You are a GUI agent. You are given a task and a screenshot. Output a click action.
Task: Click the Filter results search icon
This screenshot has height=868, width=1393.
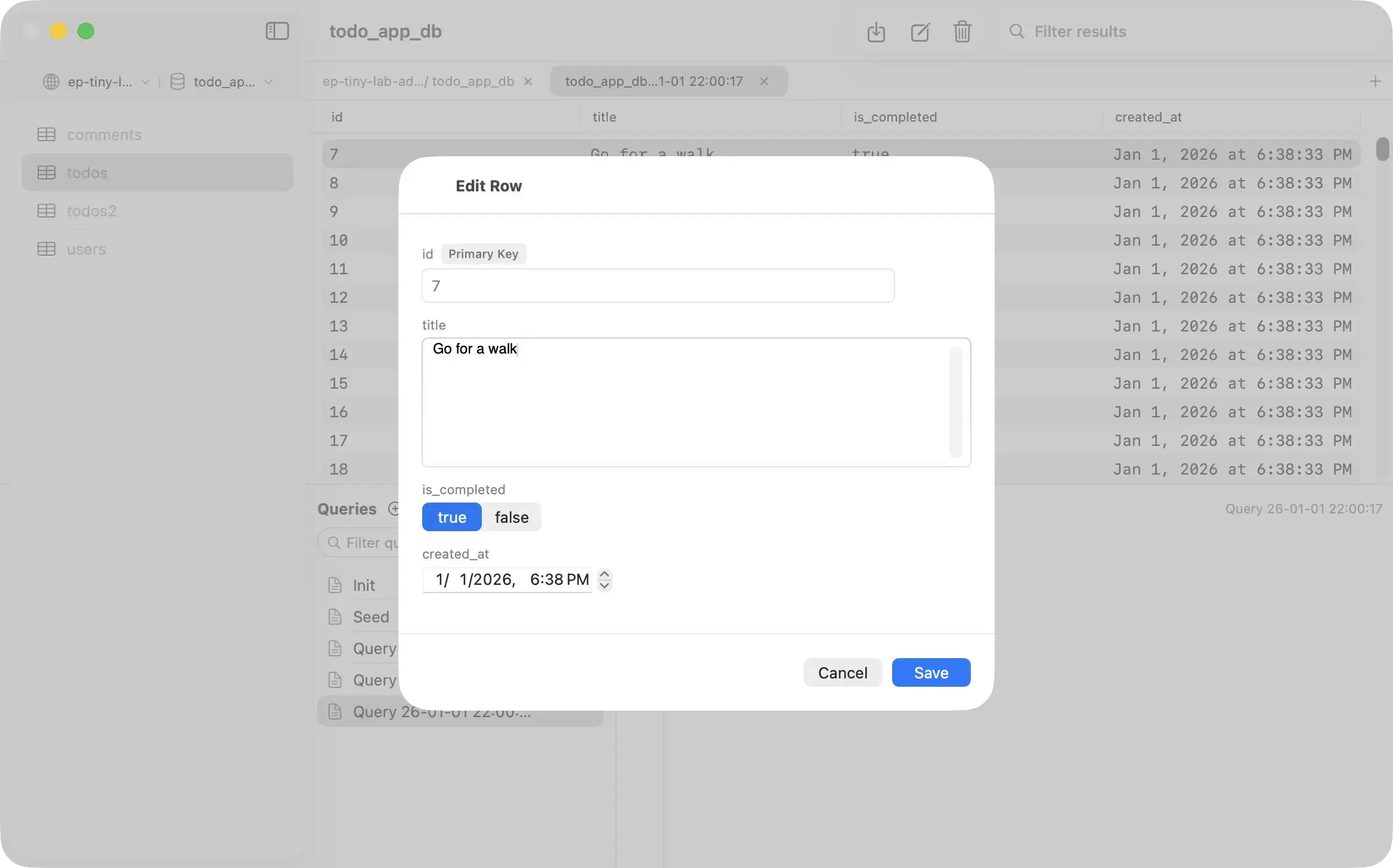tap(1017, 32)
